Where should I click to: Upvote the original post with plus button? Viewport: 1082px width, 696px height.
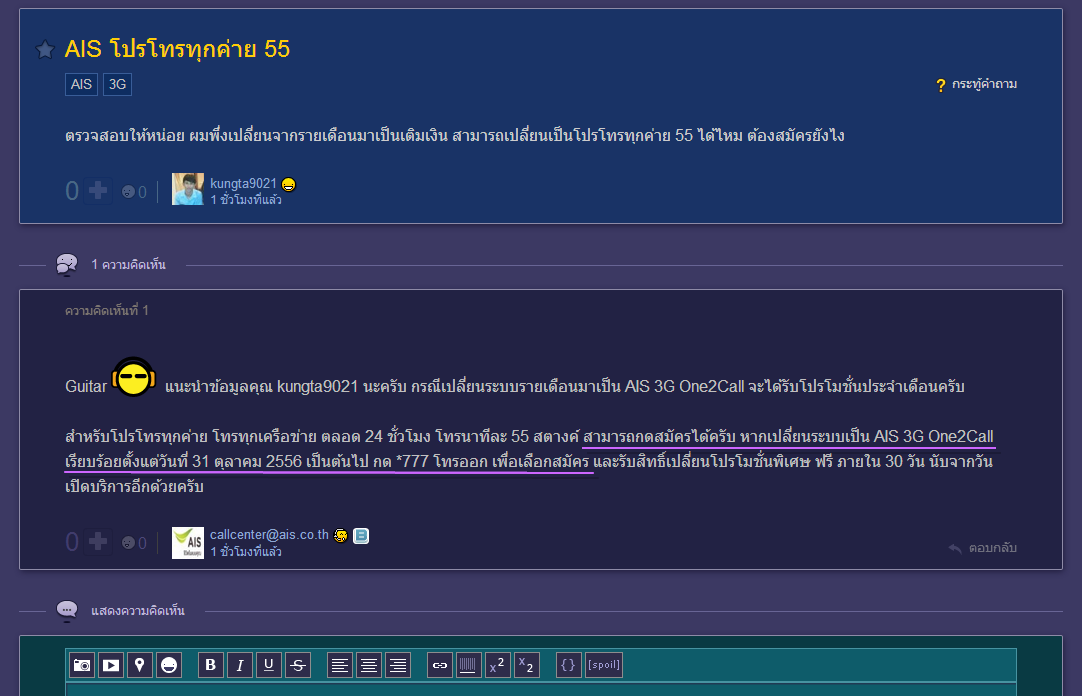coord(98,190)
